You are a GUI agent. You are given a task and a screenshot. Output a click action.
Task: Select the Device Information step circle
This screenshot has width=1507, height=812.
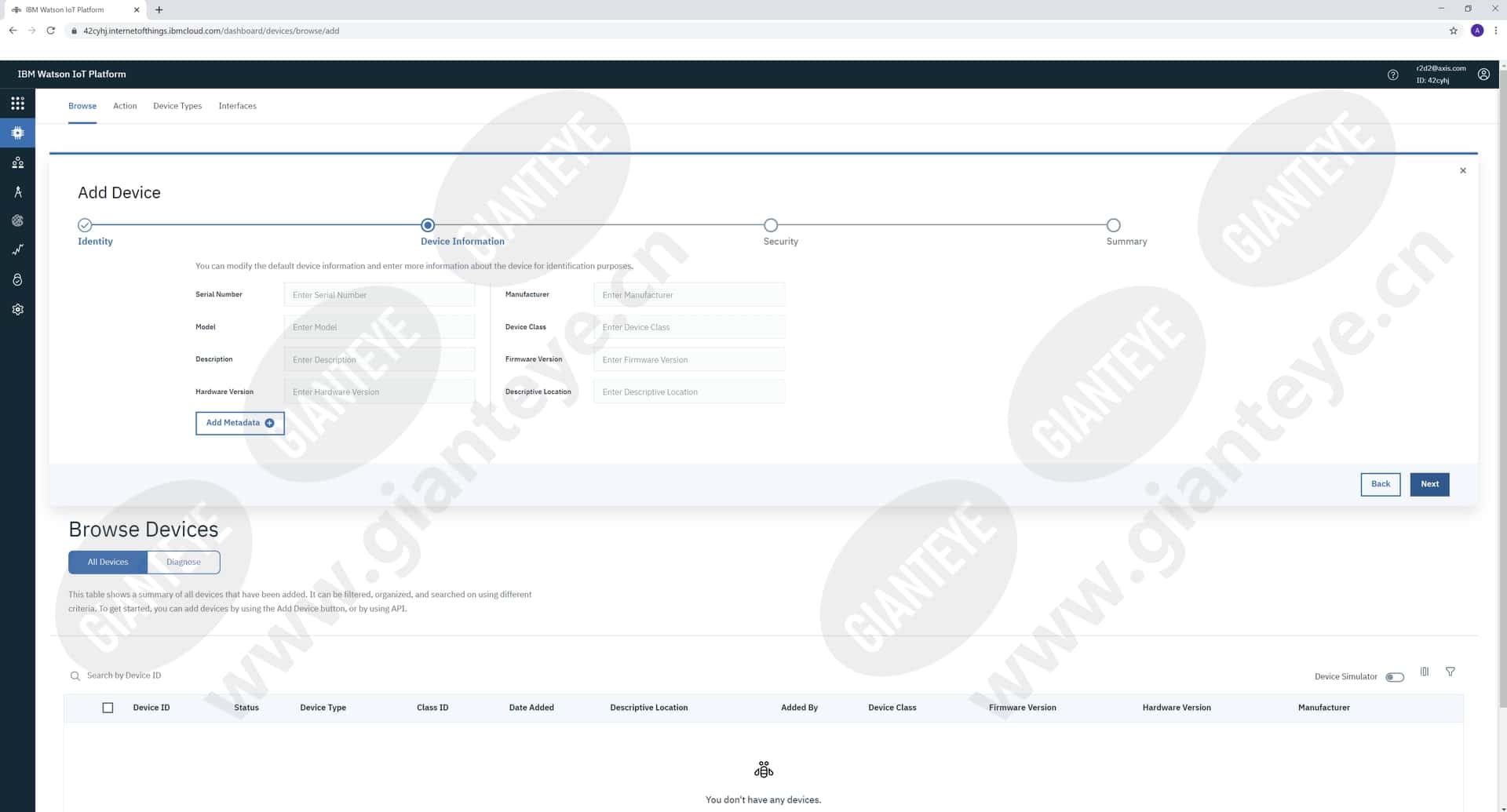point(428,225)
